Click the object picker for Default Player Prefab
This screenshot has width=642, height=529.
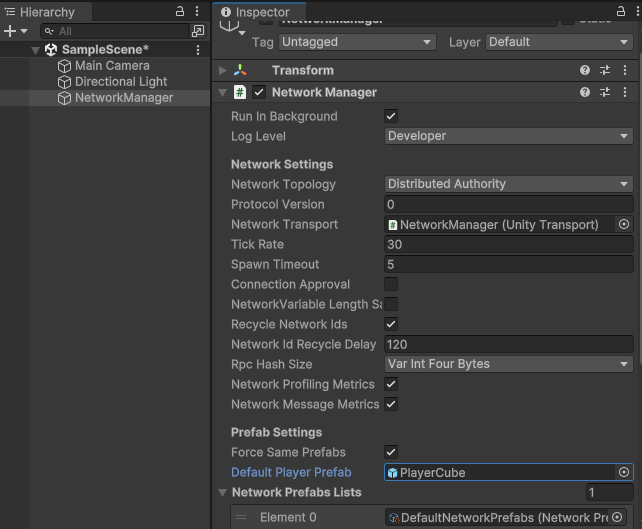(x=624, y=473)
